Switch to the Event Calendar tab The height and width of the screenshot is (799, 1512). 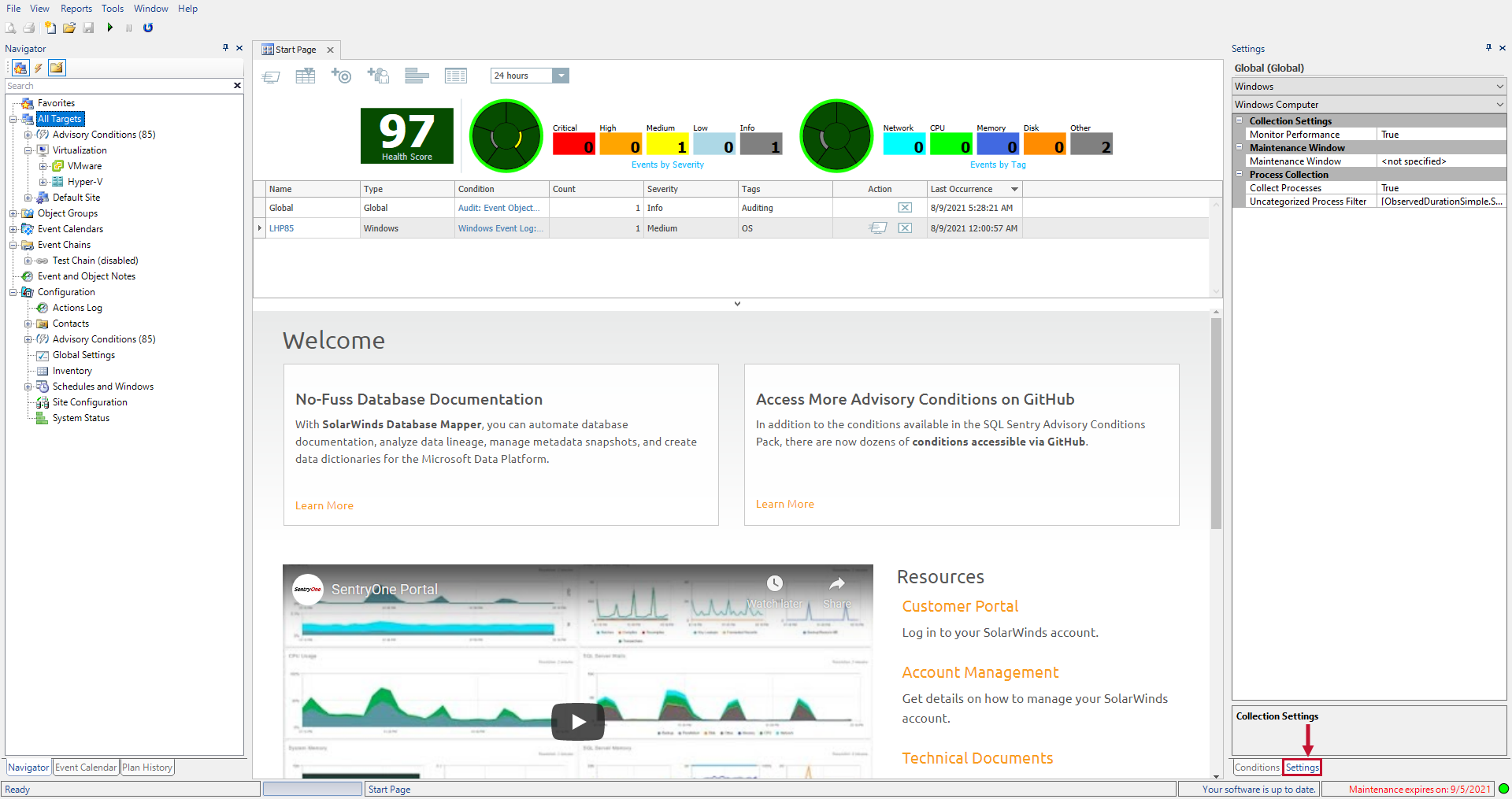point(86,768)
